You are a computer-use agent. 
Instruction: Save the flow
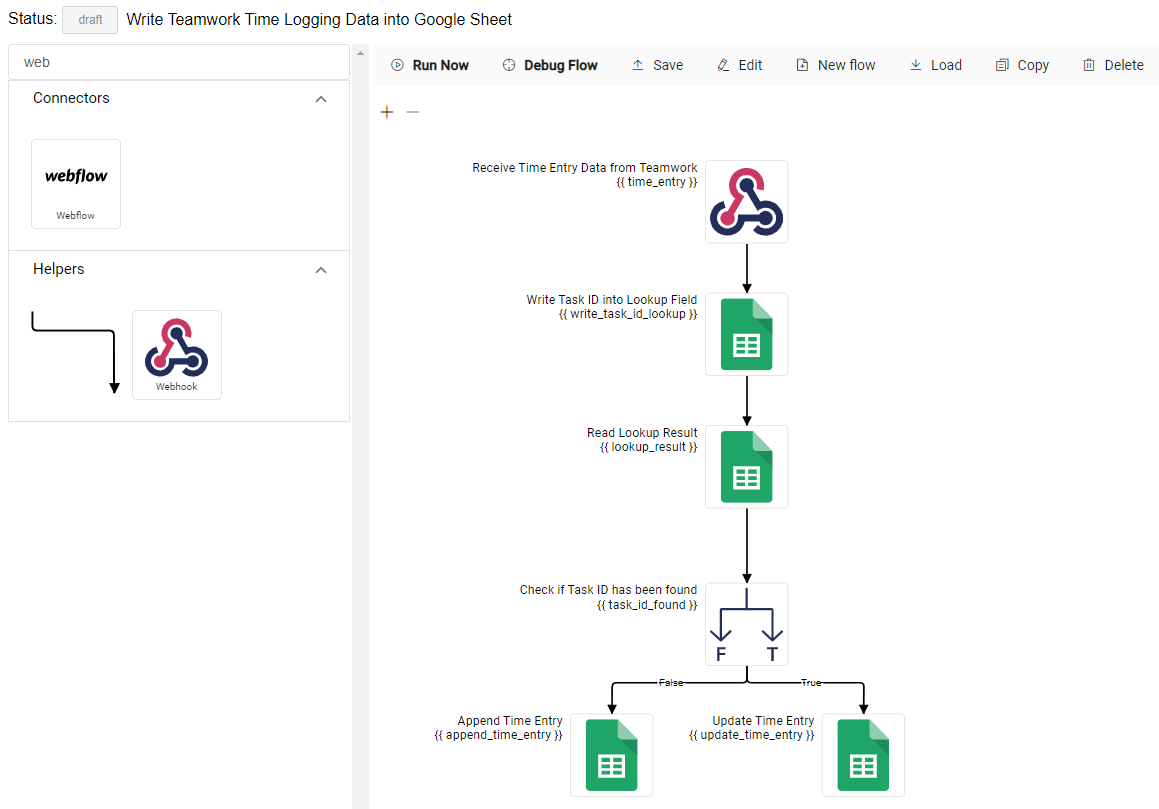coord(657,65)
